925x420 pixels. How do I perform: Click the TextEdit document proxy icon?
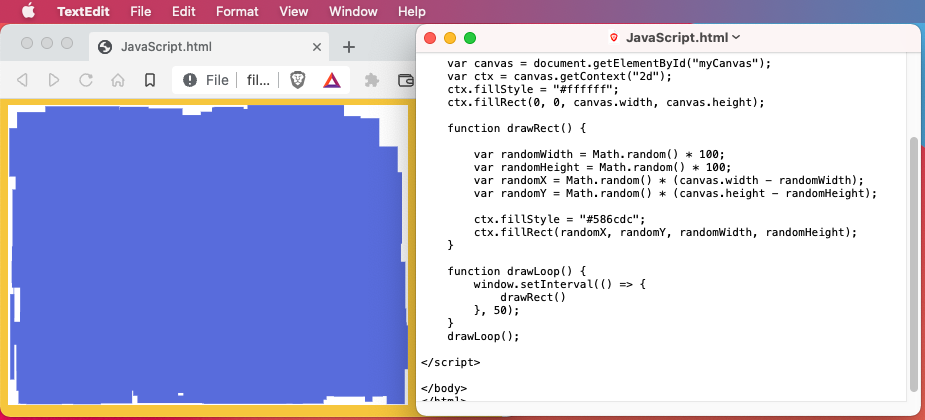click(614, 38)
